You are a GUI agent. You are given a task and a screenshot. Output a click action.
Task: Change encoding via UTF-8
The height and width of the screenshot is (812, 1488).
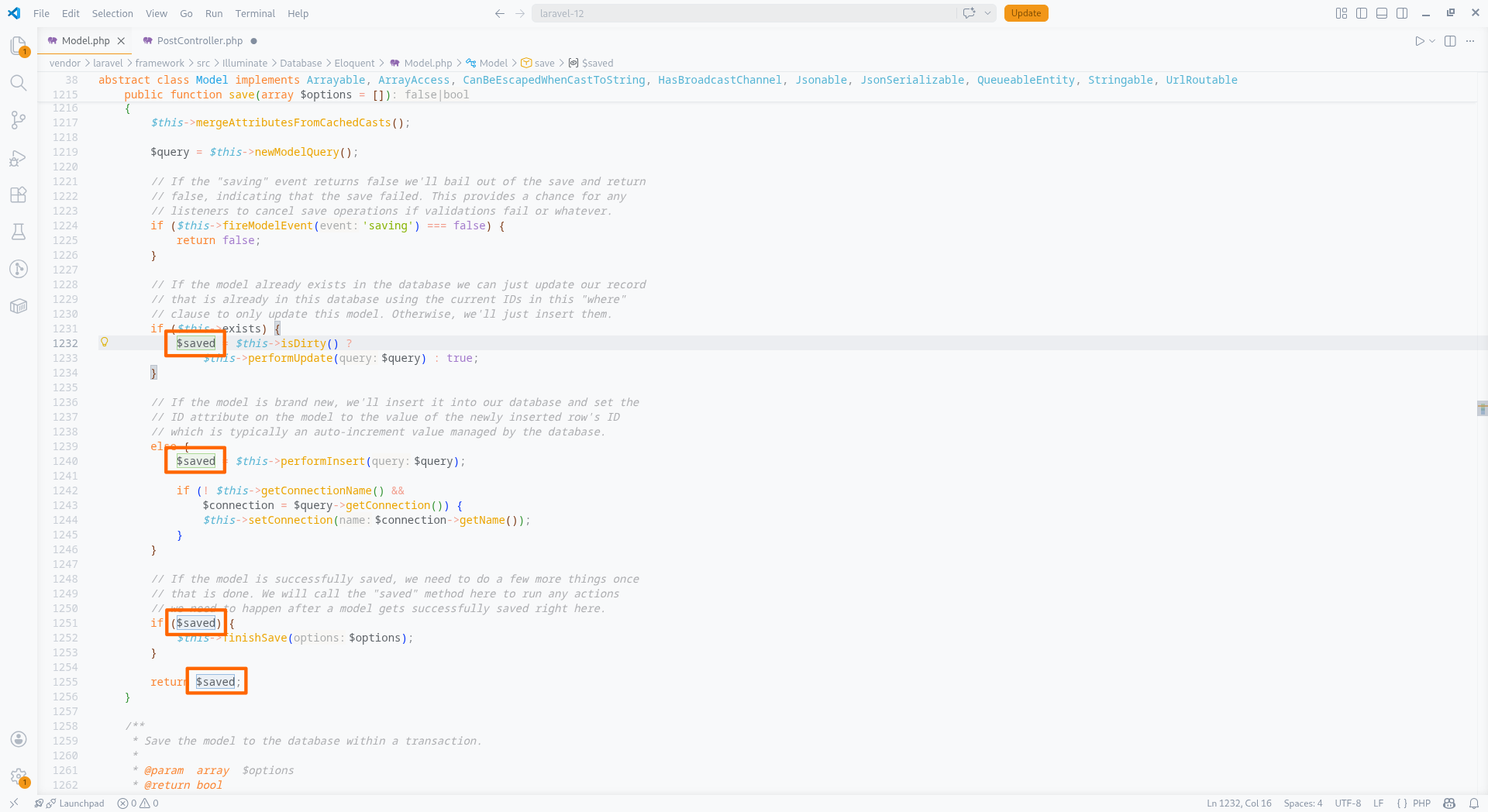coord(1348,803)
